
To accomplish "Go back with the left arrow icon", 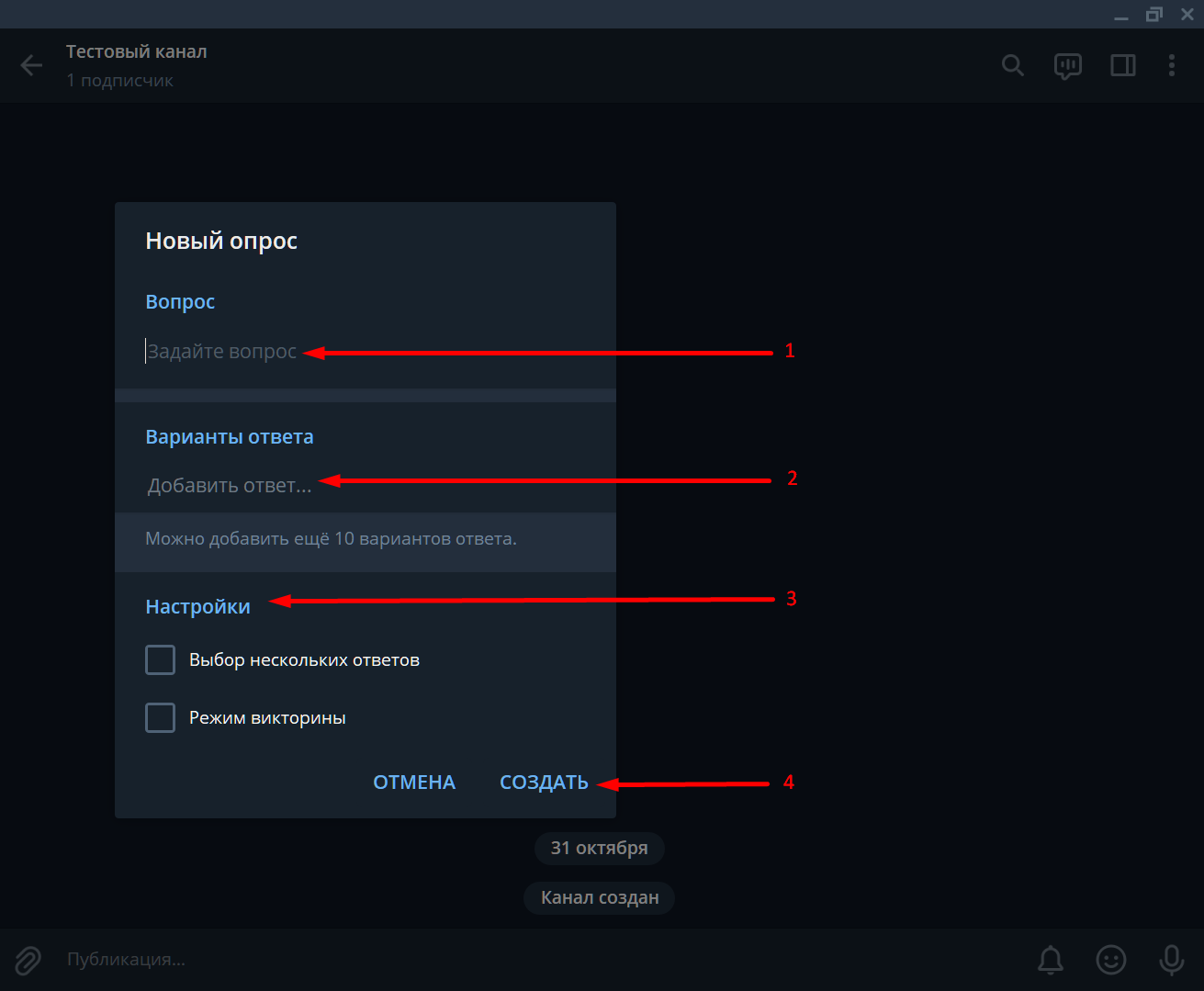I will (x=31, y=65).
